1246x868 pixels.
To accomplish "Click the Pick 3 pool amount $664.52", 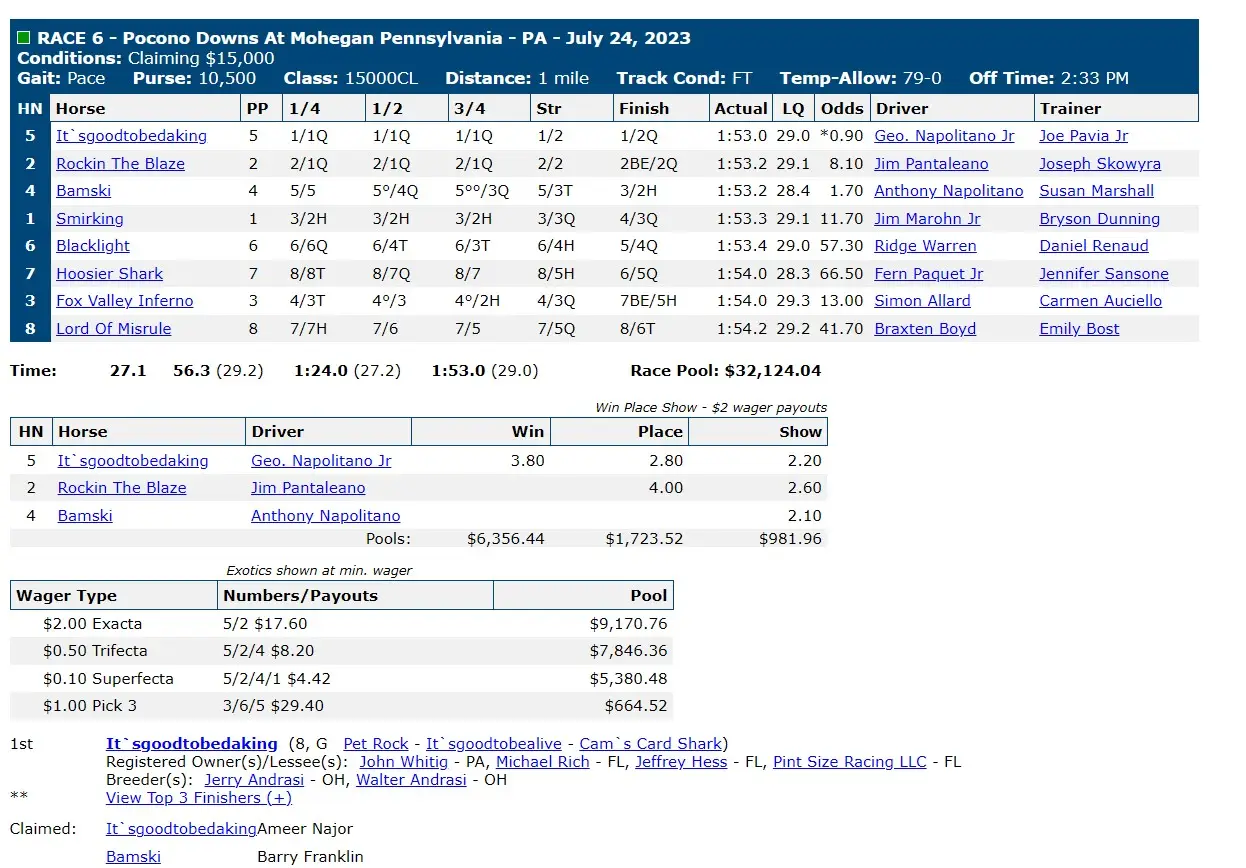I will click(x=636, y=706).
